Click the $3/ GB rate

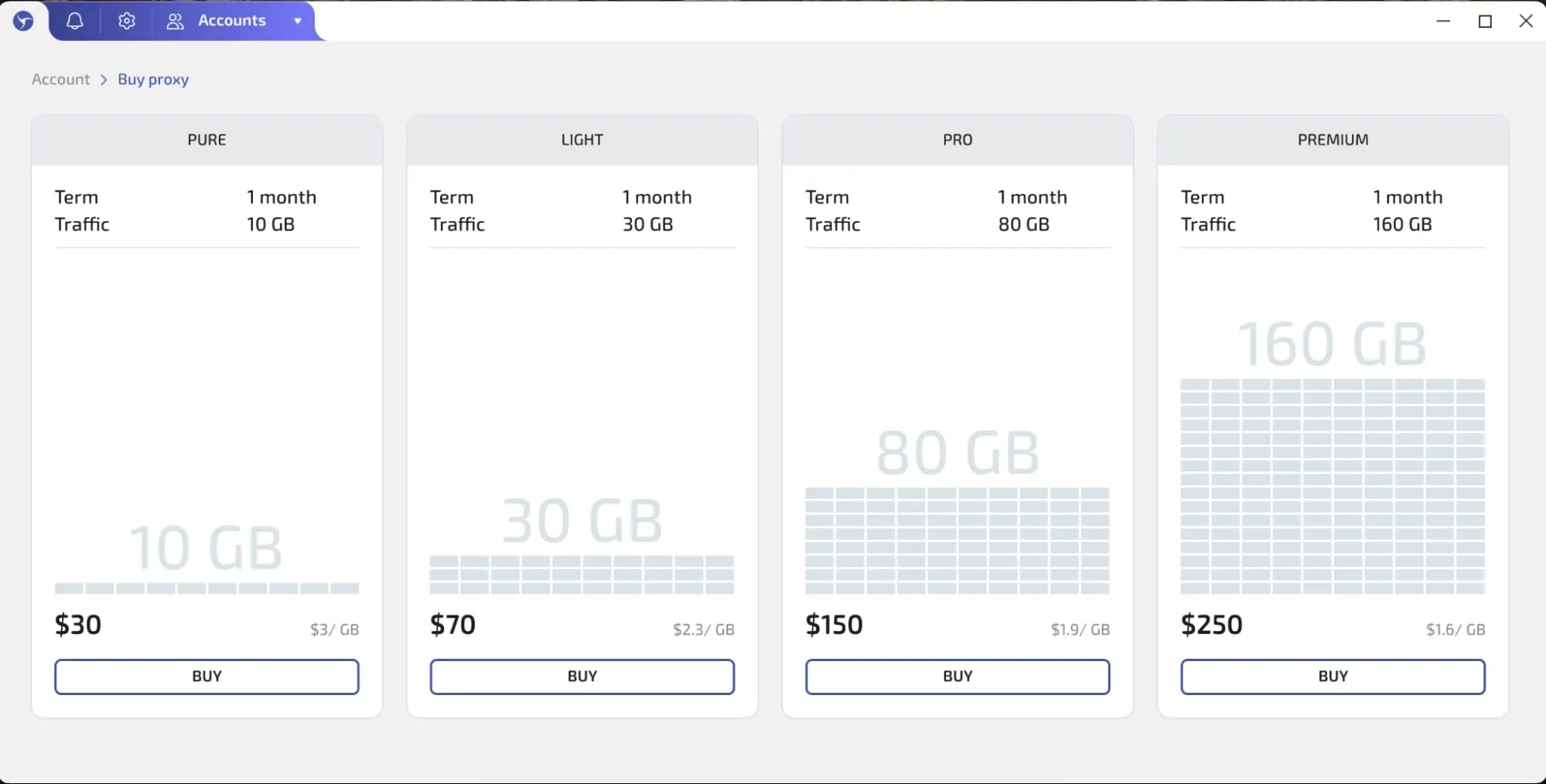tap(335, 629)
